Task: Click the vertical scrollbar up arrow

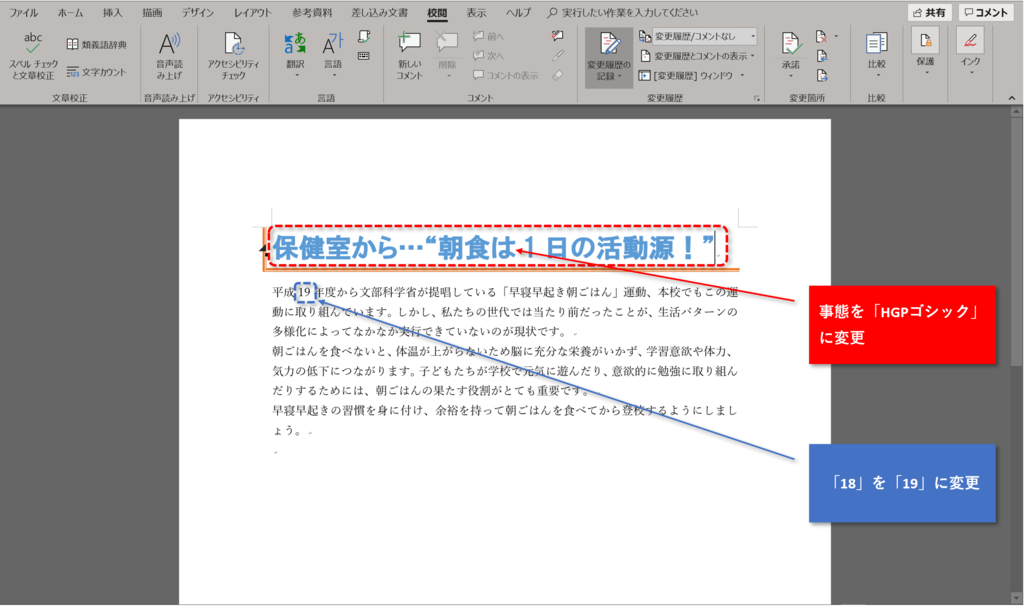Action: click(x=1016, y=112)
